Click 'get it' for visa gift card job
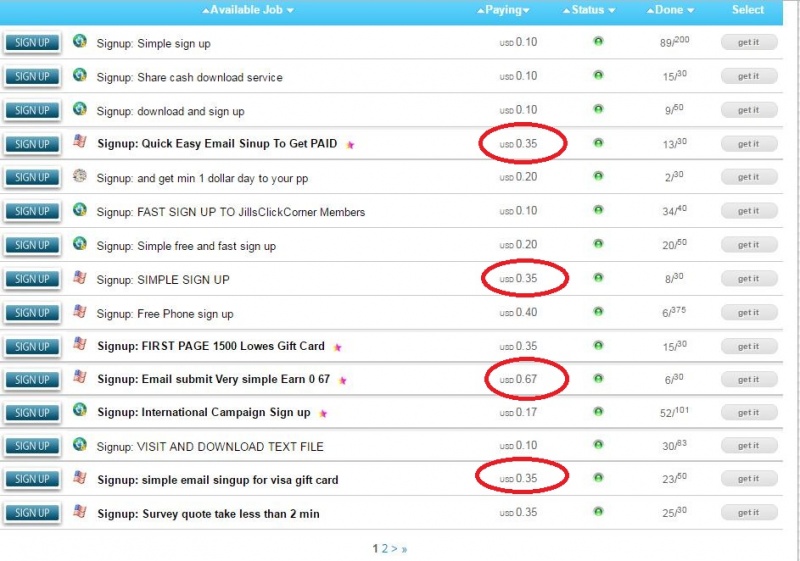Viewport: 800px width, 561px height. (748, 478)
